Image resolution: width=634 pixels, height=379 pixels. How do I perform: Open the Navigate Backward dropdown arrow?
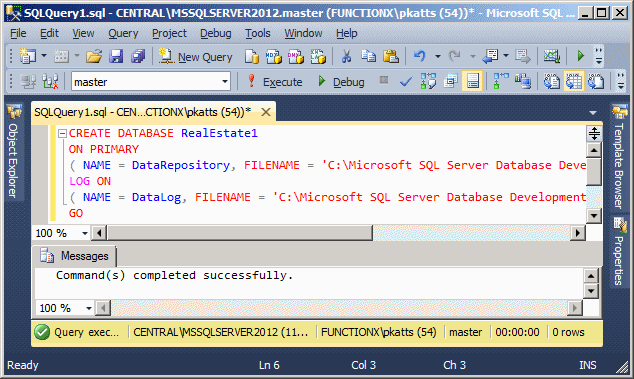click(x=506, y=56)
